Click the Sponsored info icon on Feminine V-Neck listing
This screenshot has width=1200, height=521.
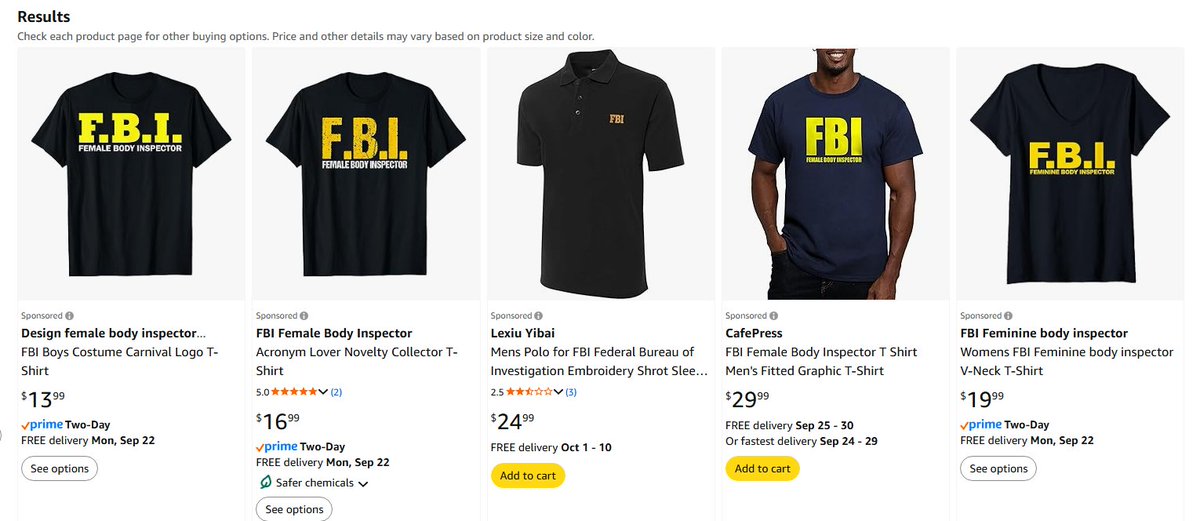tap(1009, 315)
